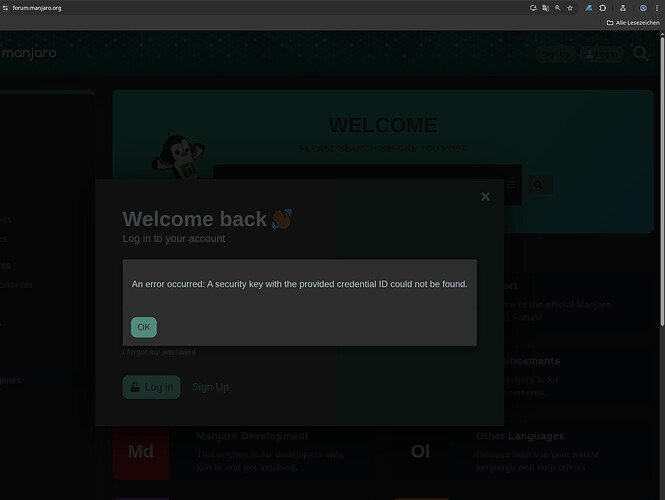The width and height of the screenshot is (665, 500).
Task: Open the Chrome Labs flask icon
Action: tap(623, 8)
